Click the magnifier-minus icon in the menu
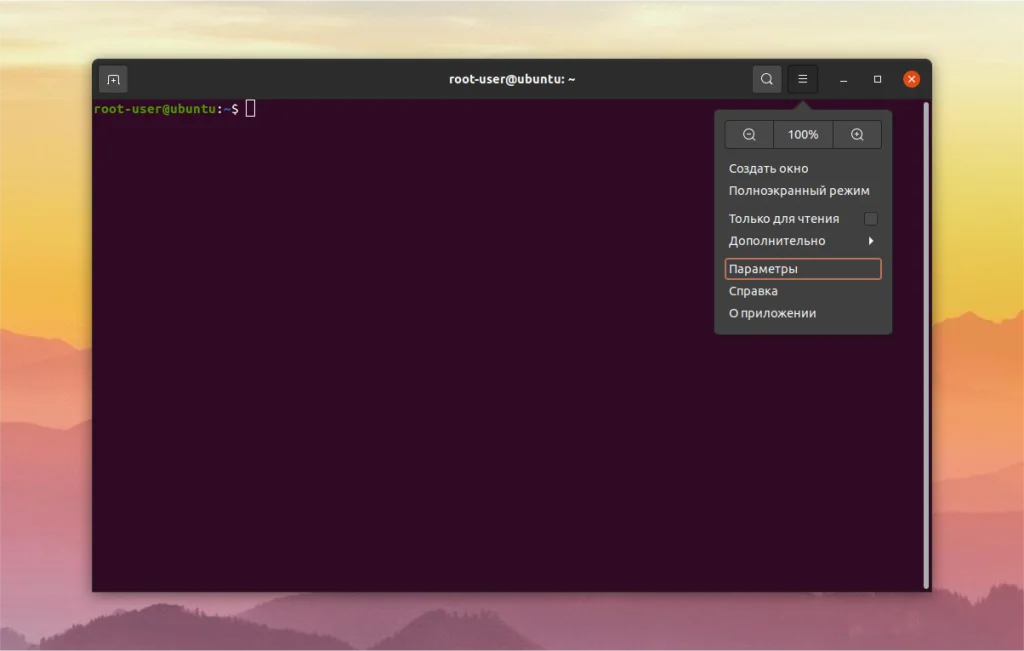 [x=748, y=134]
